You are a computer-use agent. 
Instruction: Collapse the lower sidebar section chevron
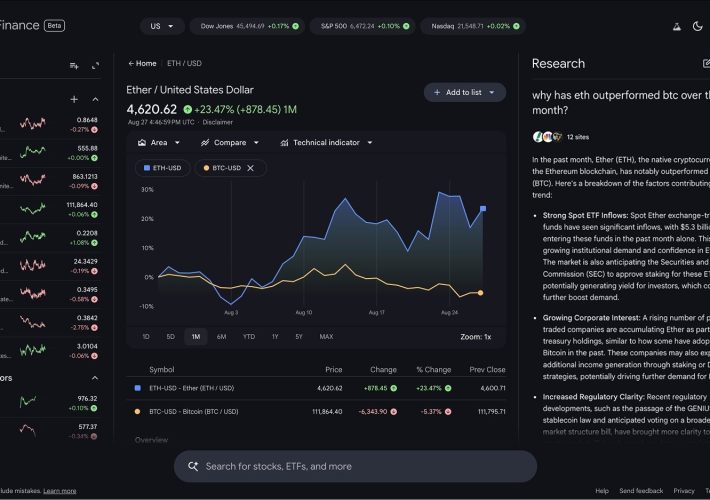pyautogui.click(x=95, y=378)
